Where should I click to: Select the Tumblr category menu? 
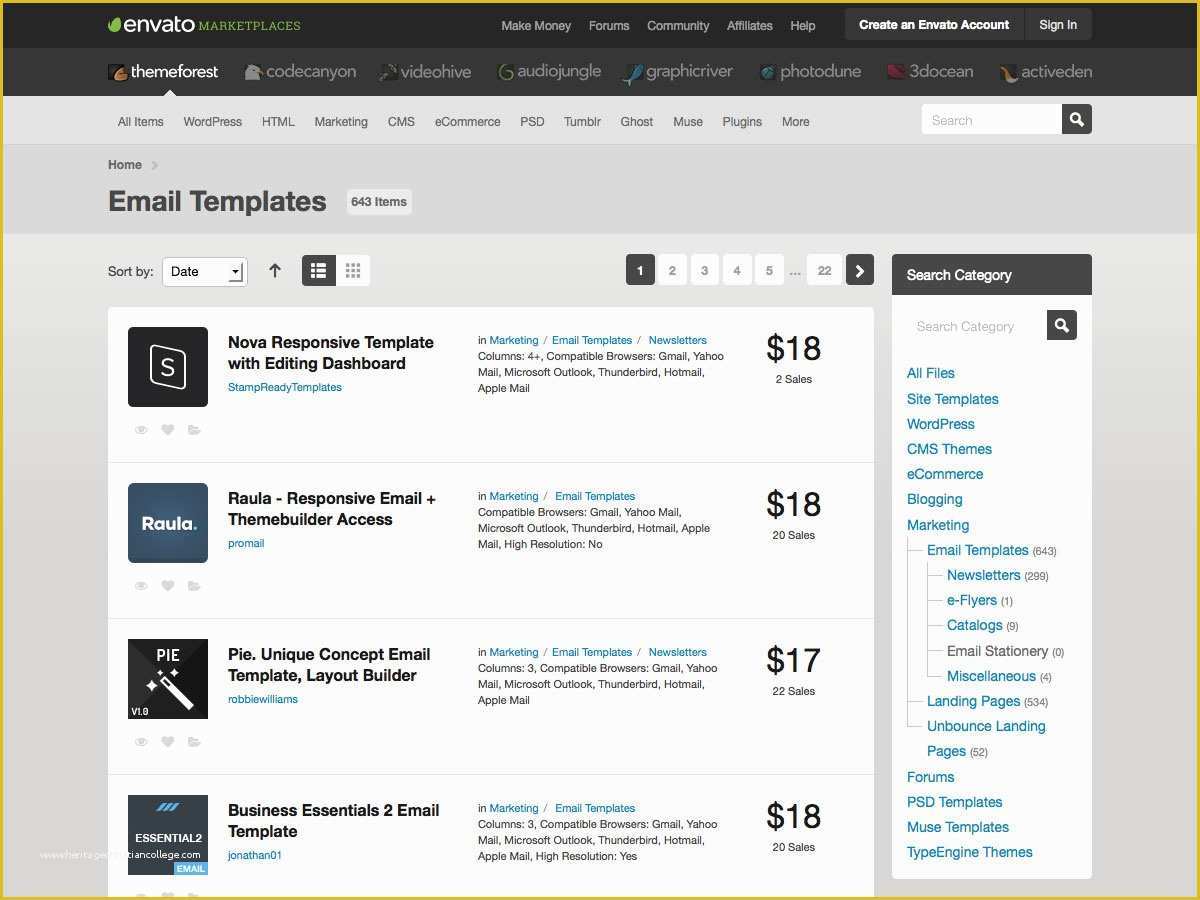(x=582, y=122)
